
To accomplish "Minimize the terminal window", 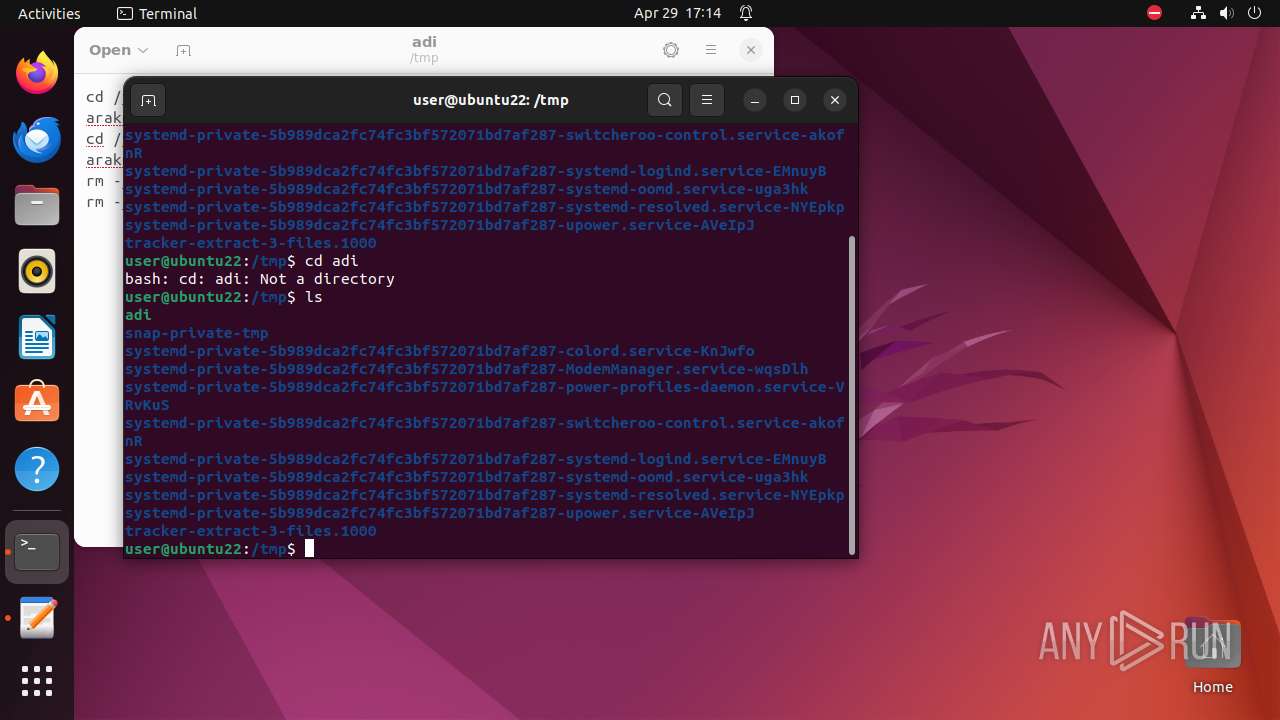I will tap(755, 100).
